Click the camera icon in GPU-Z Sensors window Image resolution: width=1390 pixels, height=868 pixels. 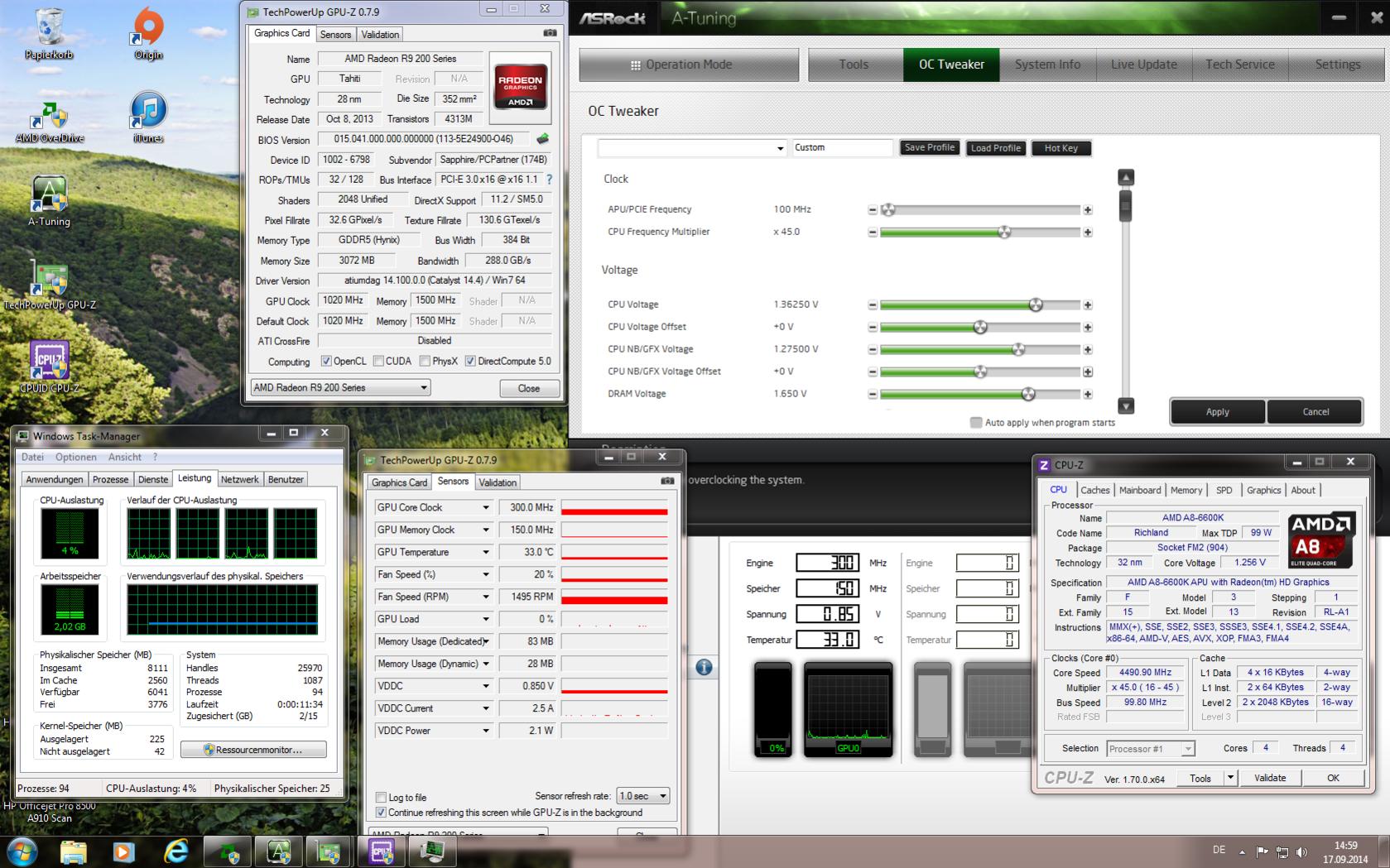pos(667,481)
